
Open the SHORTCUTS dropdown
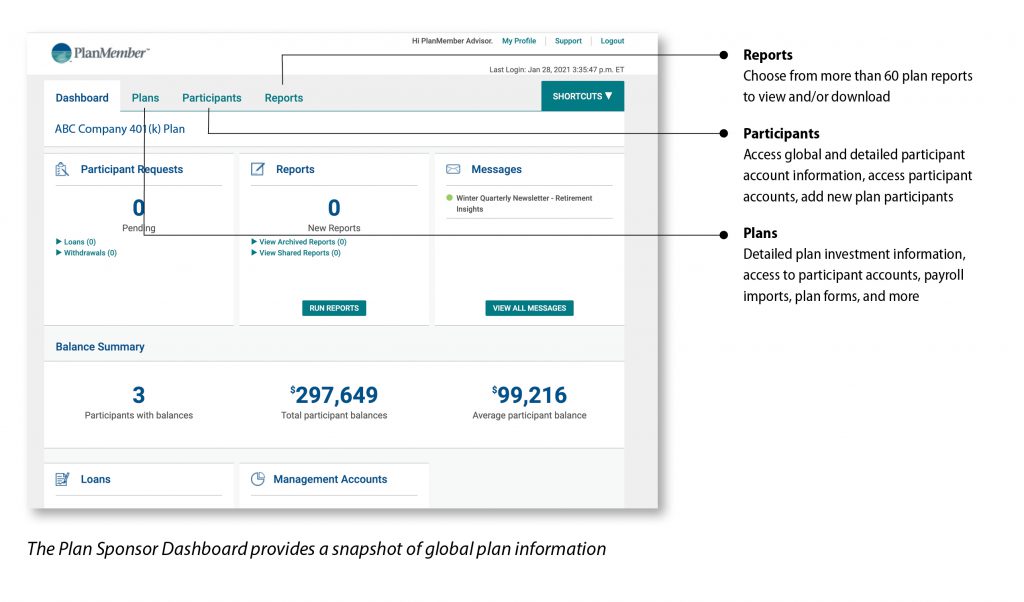[x=582, y=95]
